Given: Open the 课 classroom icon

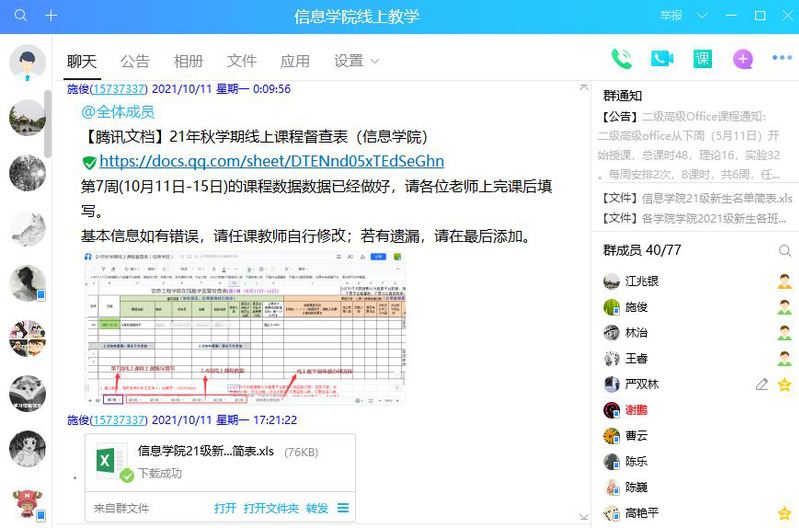Looking at the screenshot, I should tap(703, 59).
